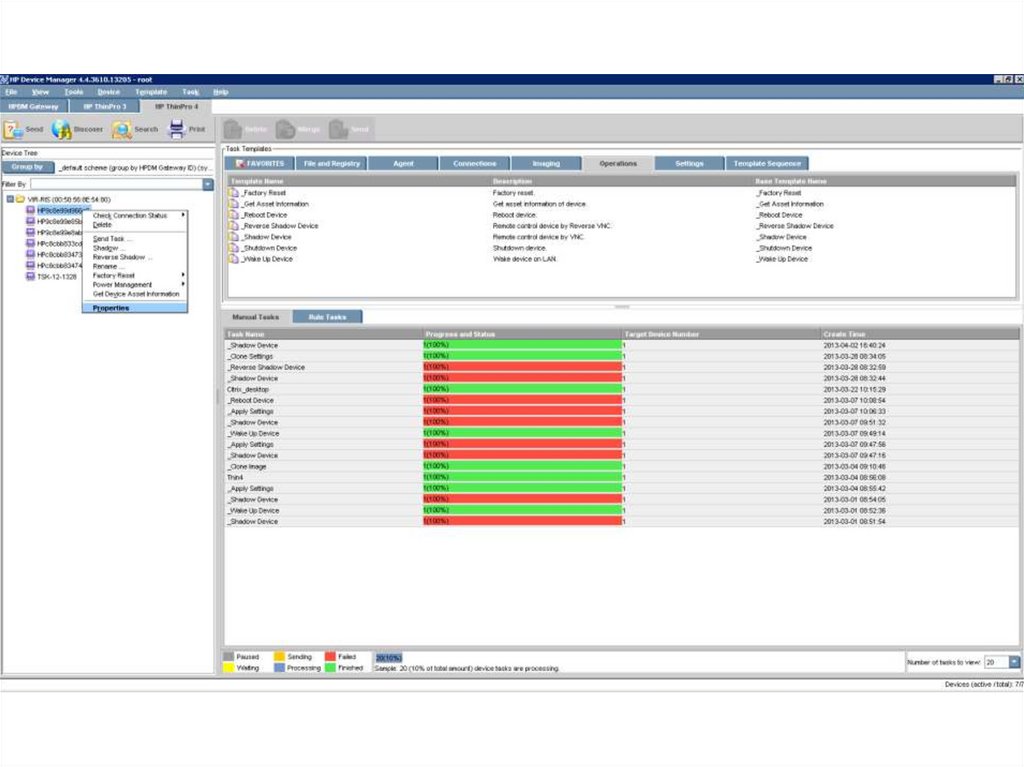This screenshot has width=1024, height=767.
Task: Open the Imaging template tab
Action: coord(546,163)
